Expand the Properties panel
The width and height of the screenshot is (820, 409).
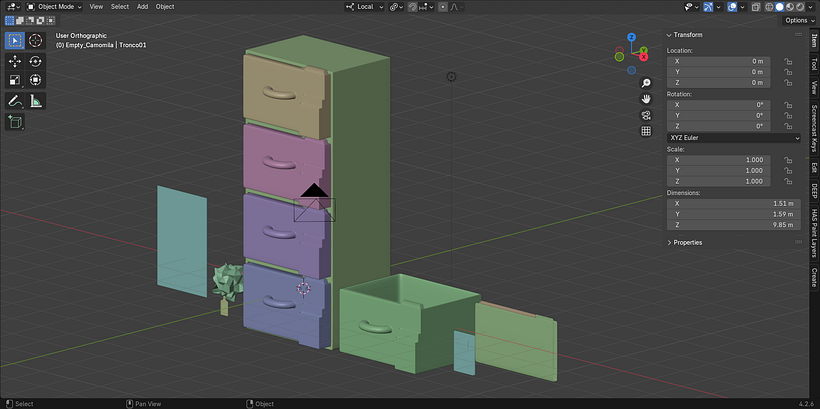pyautogui.click(x=687, y=243)
